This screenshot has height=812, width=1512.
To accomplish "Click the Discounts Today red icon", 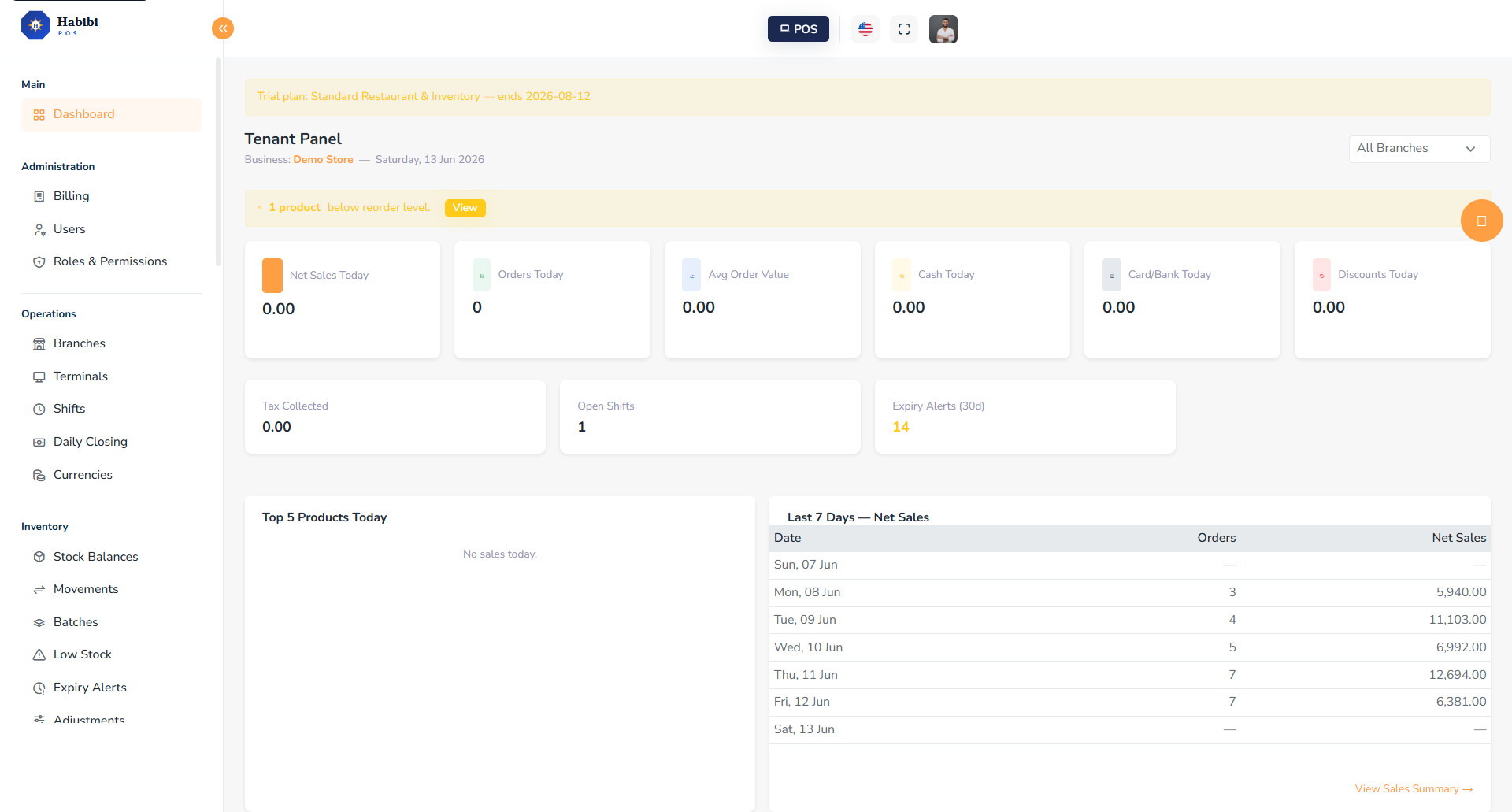I will tap(1321, 275).
